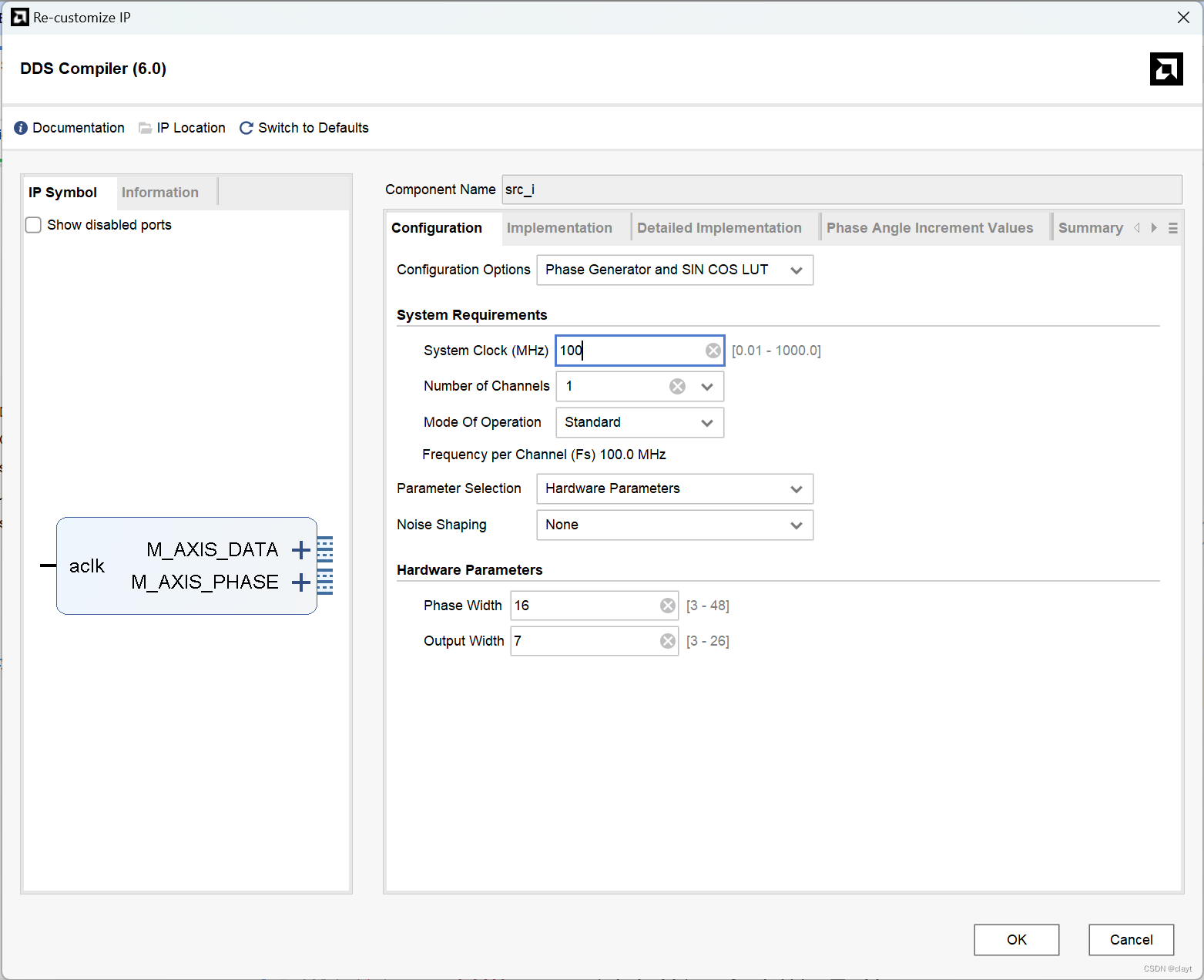
Task: Expand the M_AXIS_PHASE port plus icon
Action: coord(301,582)
